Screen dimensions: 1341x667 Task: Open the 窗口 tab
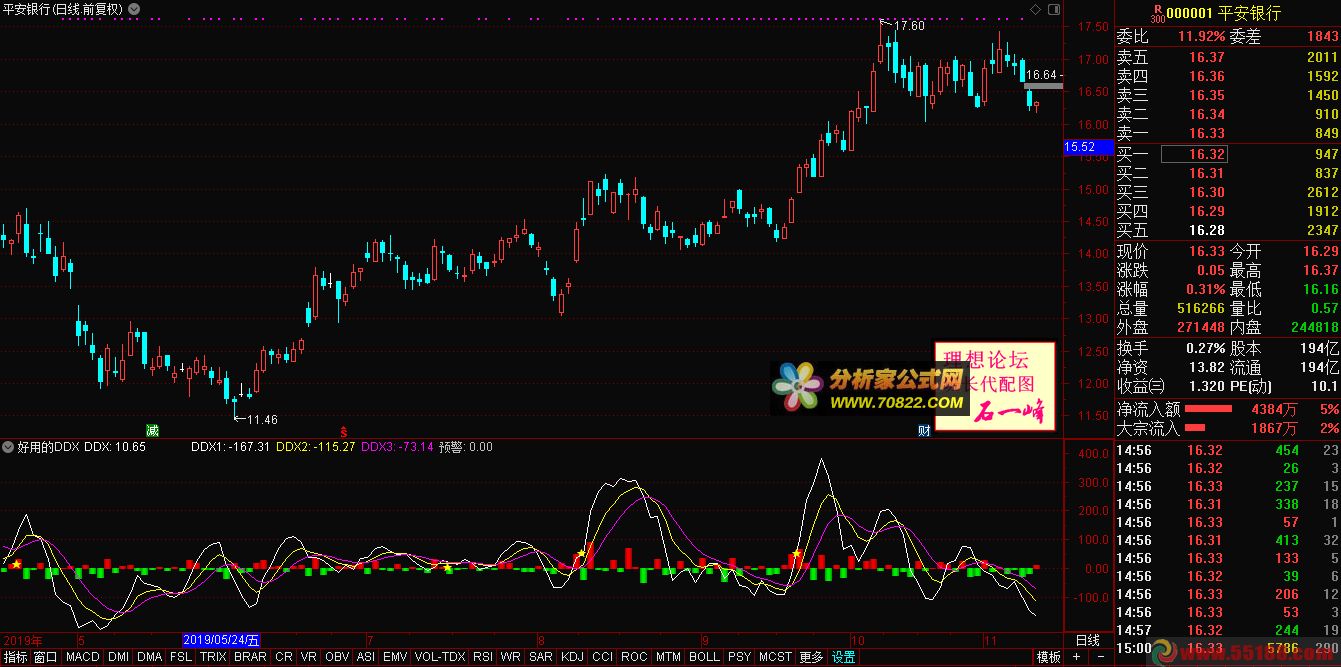click(45, 658)
